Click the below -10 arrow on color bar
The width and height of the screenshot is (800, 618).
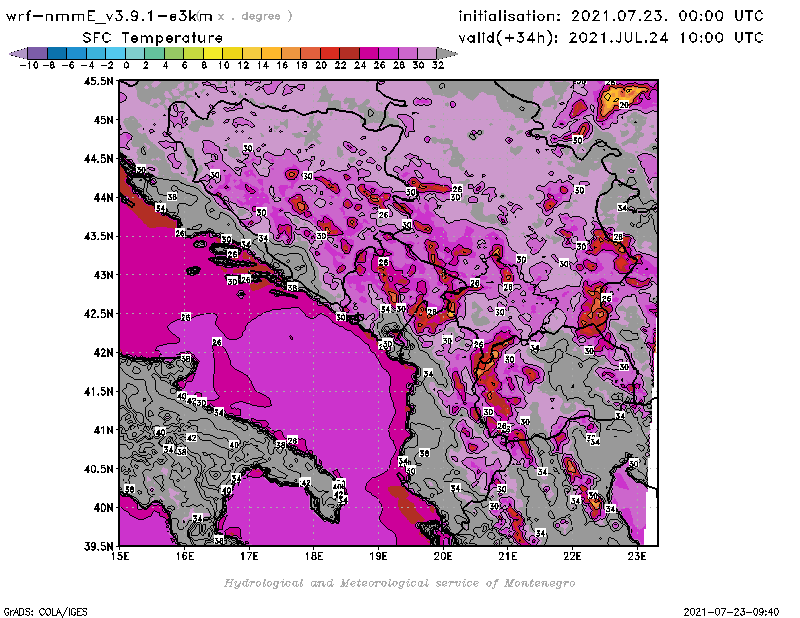18,53
